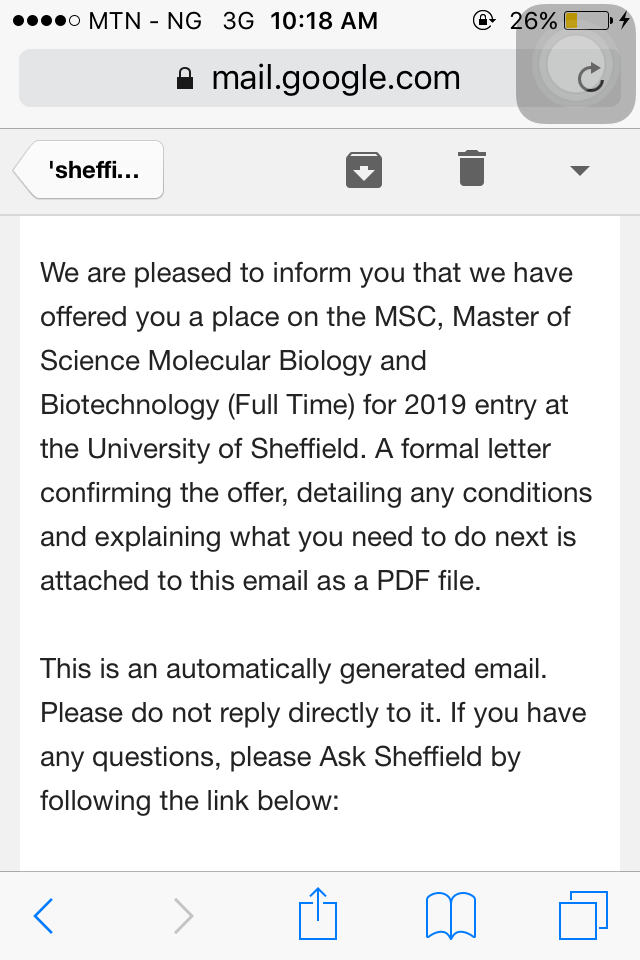Tap the grayed forward chevron in Safari

click(x=183, y=916)
